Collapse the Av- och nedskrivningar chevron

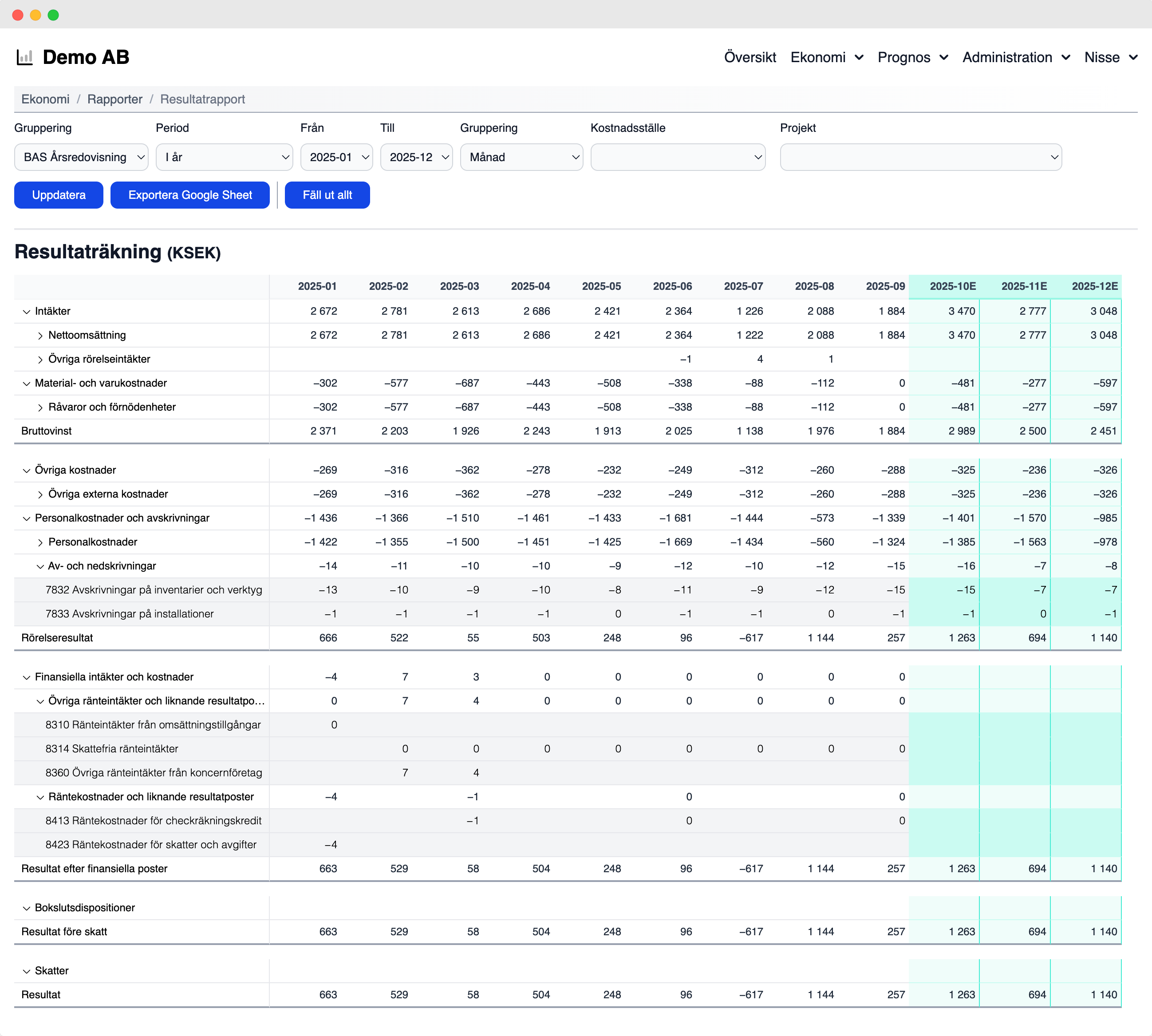tap(40, 566)
